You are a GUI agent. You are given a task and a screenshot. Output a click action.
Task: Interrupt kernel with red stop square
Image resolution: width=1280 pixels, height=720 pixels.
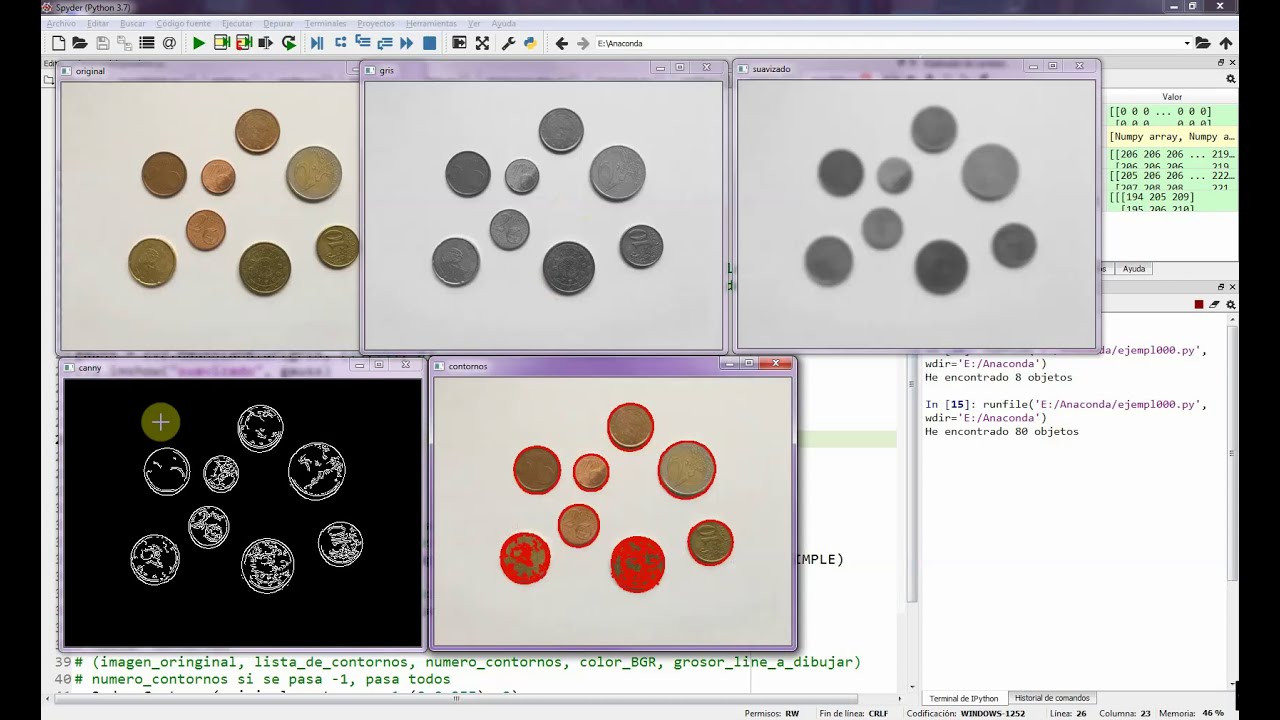1199,305
